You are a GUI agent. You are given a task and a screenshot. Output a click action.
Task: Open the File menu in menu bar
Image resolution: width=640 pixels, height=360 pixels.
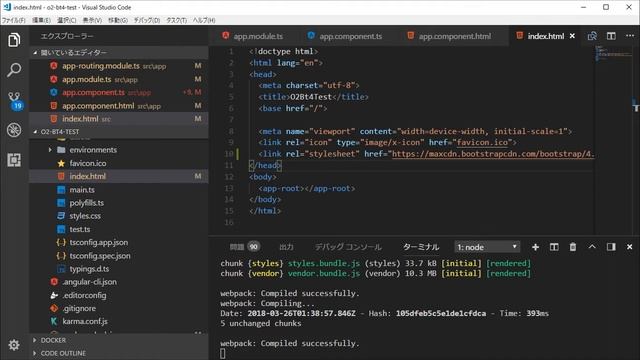(13, 20)
